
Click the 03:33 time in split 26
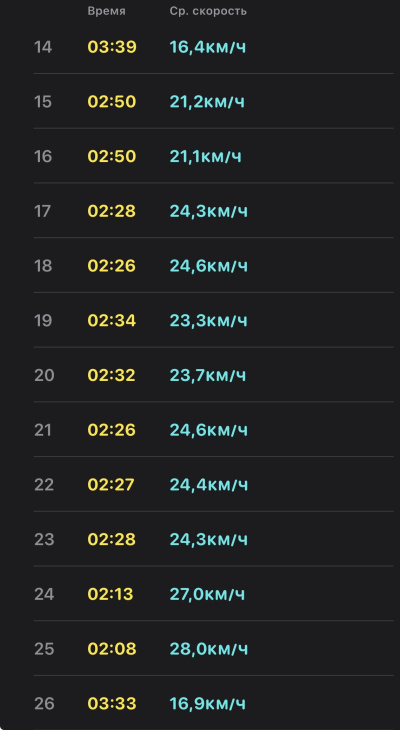[112, 703]
